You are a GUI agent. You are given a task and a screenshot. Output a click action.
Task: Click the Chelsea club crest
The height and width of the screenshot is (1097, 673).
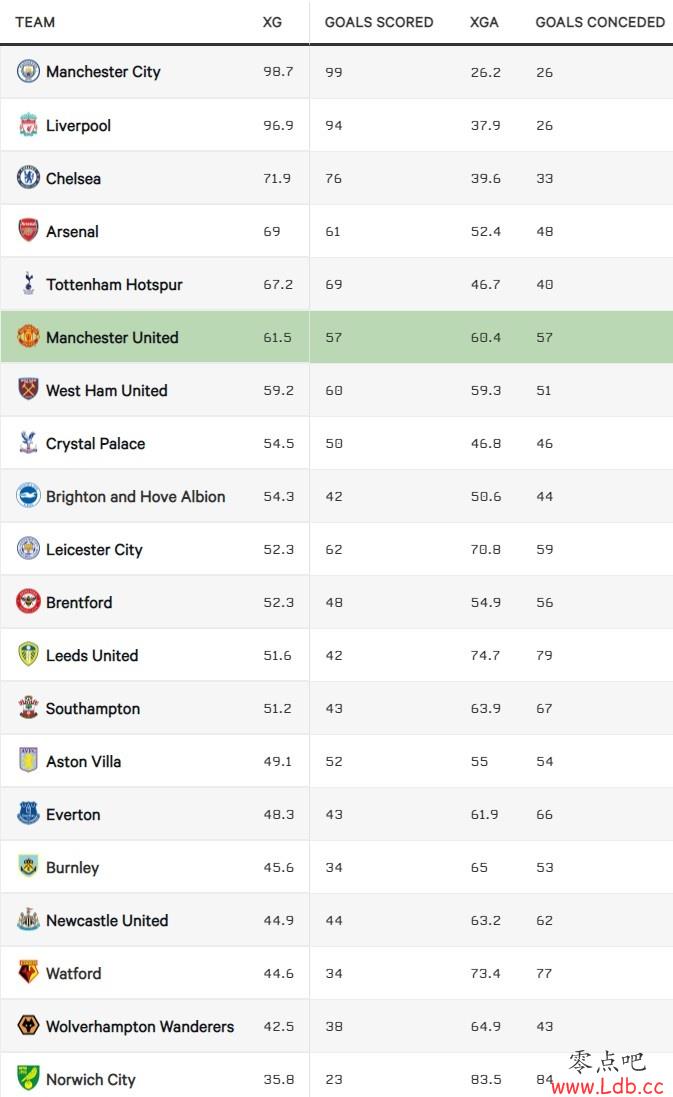[x=28, y=178]
